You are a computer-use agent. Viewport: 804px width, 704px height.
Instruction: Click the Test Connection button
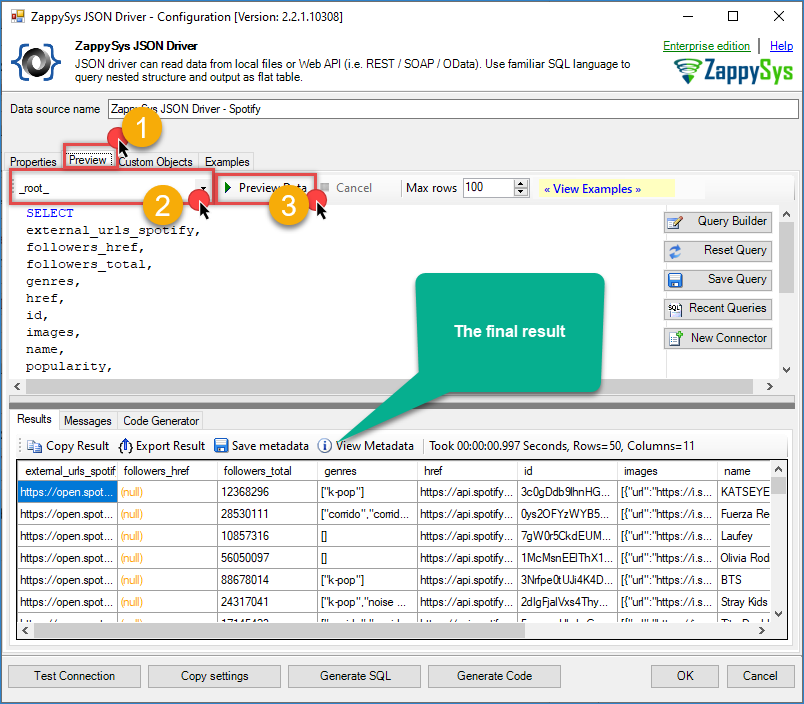(74, 676)
